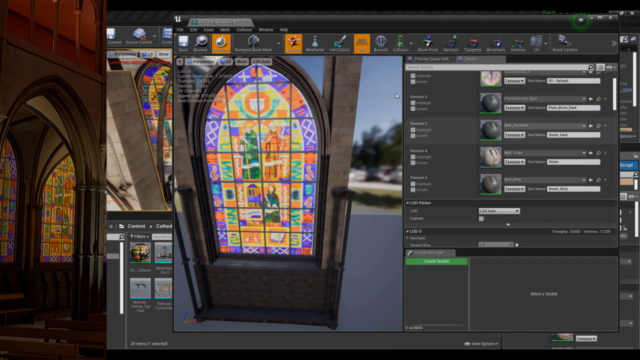Toggle the Bounds icon
The width and height of the screenshot is (640, 360).
[x=380, y=43]
